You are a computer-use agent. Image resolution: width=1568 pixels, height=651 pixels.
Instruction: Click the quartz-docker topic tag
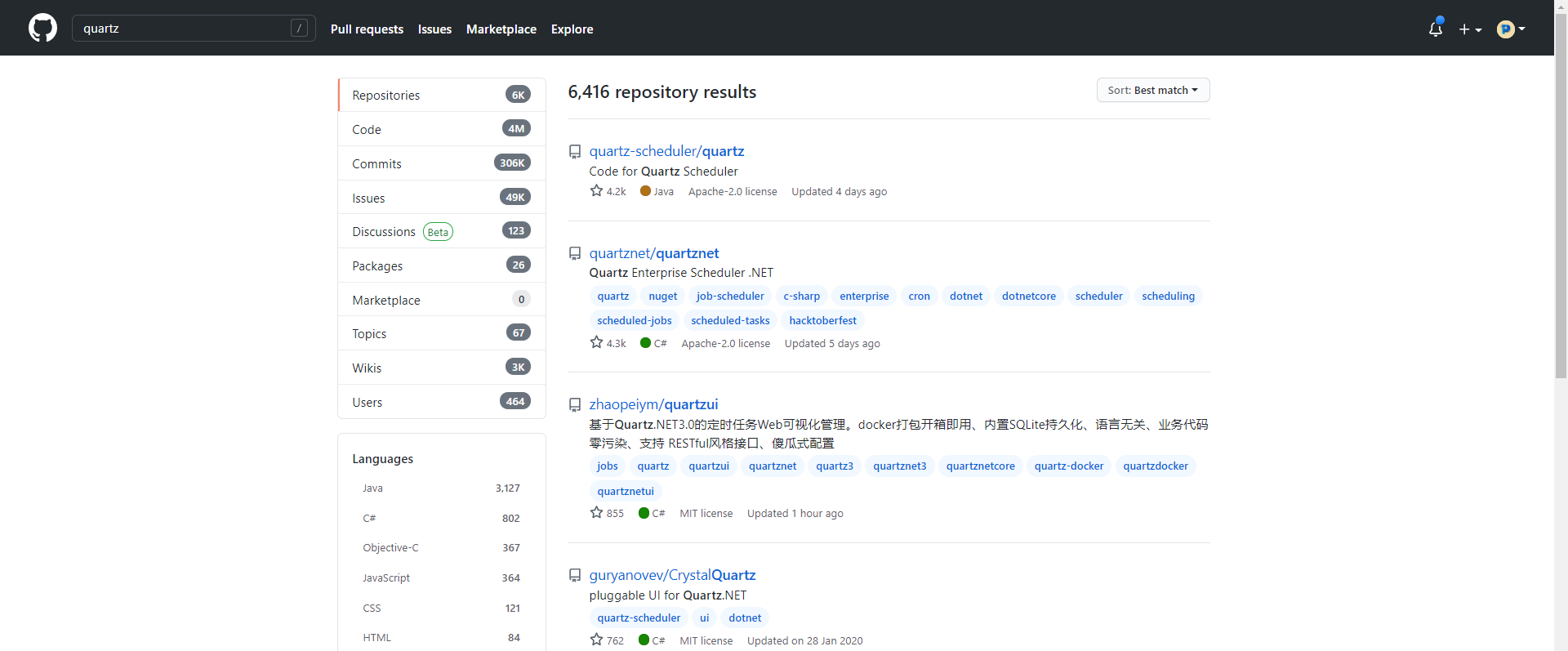pyautogui.click(x=1068, y=466)
